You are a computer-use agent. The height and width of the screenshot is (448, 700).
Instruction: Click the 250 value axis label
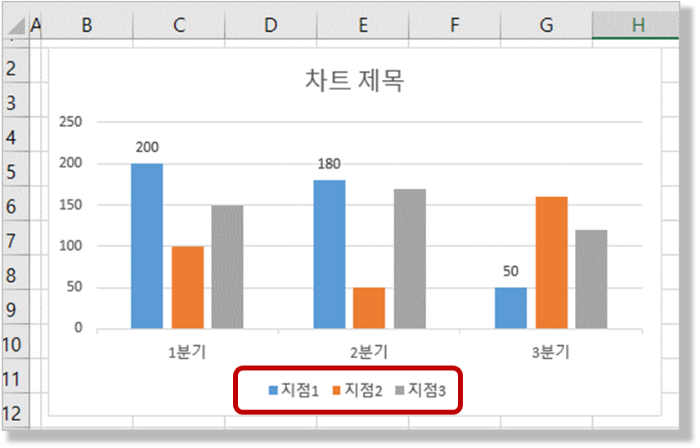pos(71,122)
